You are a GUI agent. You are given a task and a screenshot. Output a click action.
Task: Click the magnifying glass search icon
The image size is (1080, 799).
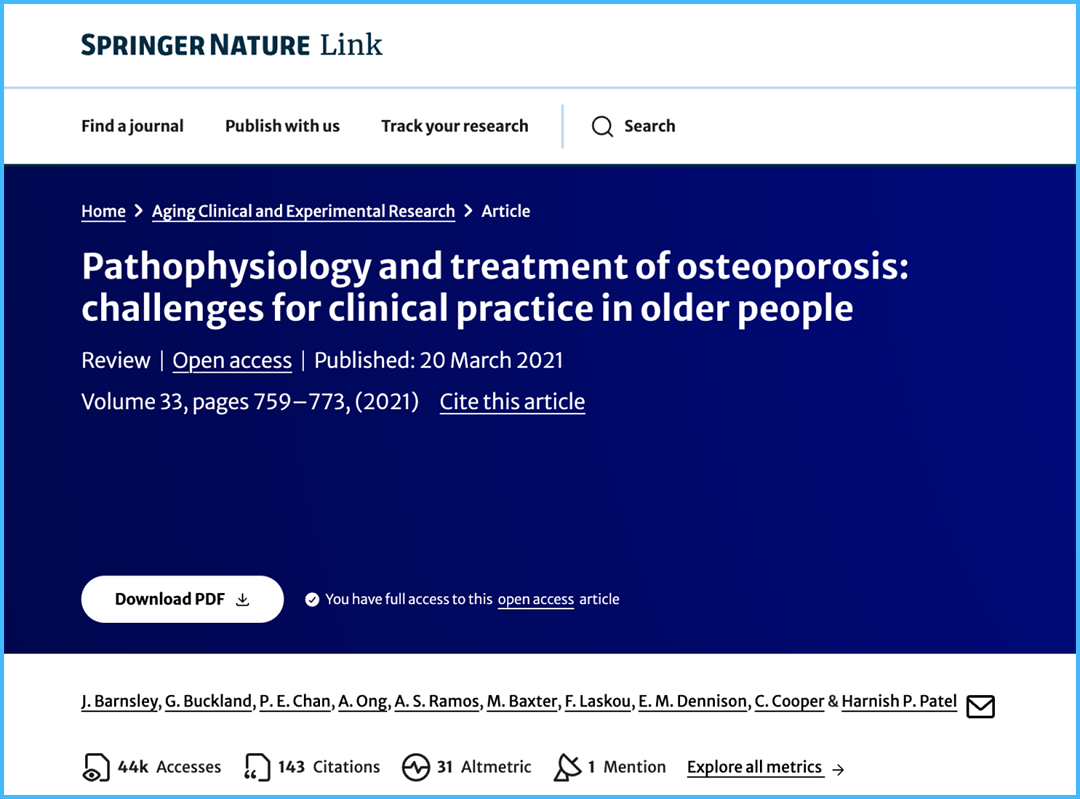pos(602,127)
